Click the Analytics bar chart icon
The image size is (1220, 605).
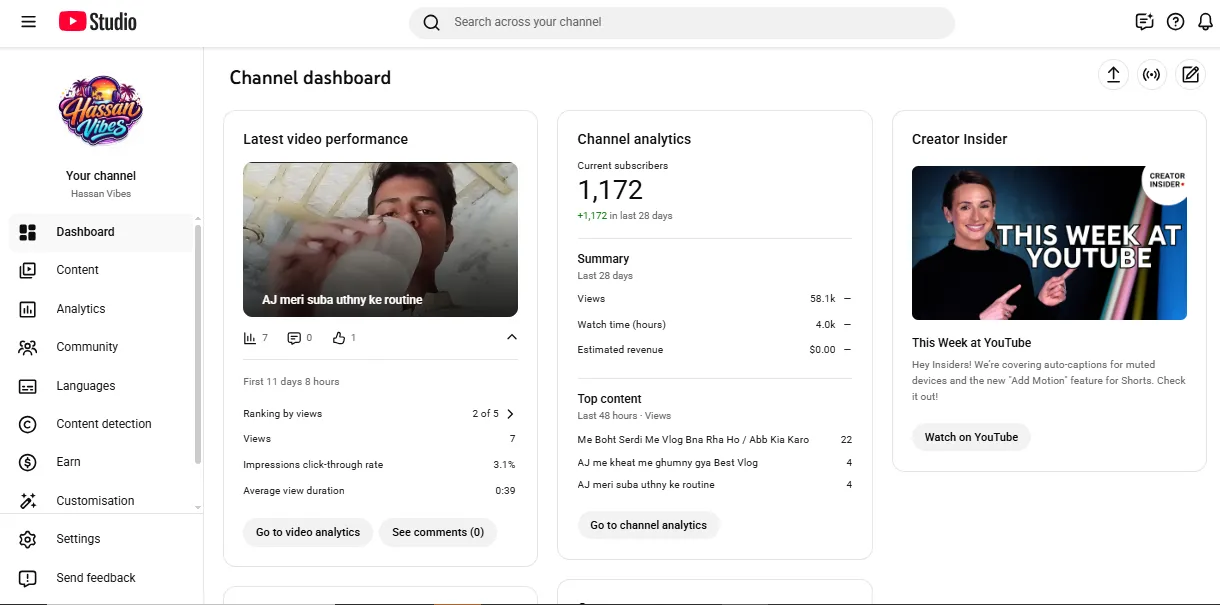pos(28,309)
